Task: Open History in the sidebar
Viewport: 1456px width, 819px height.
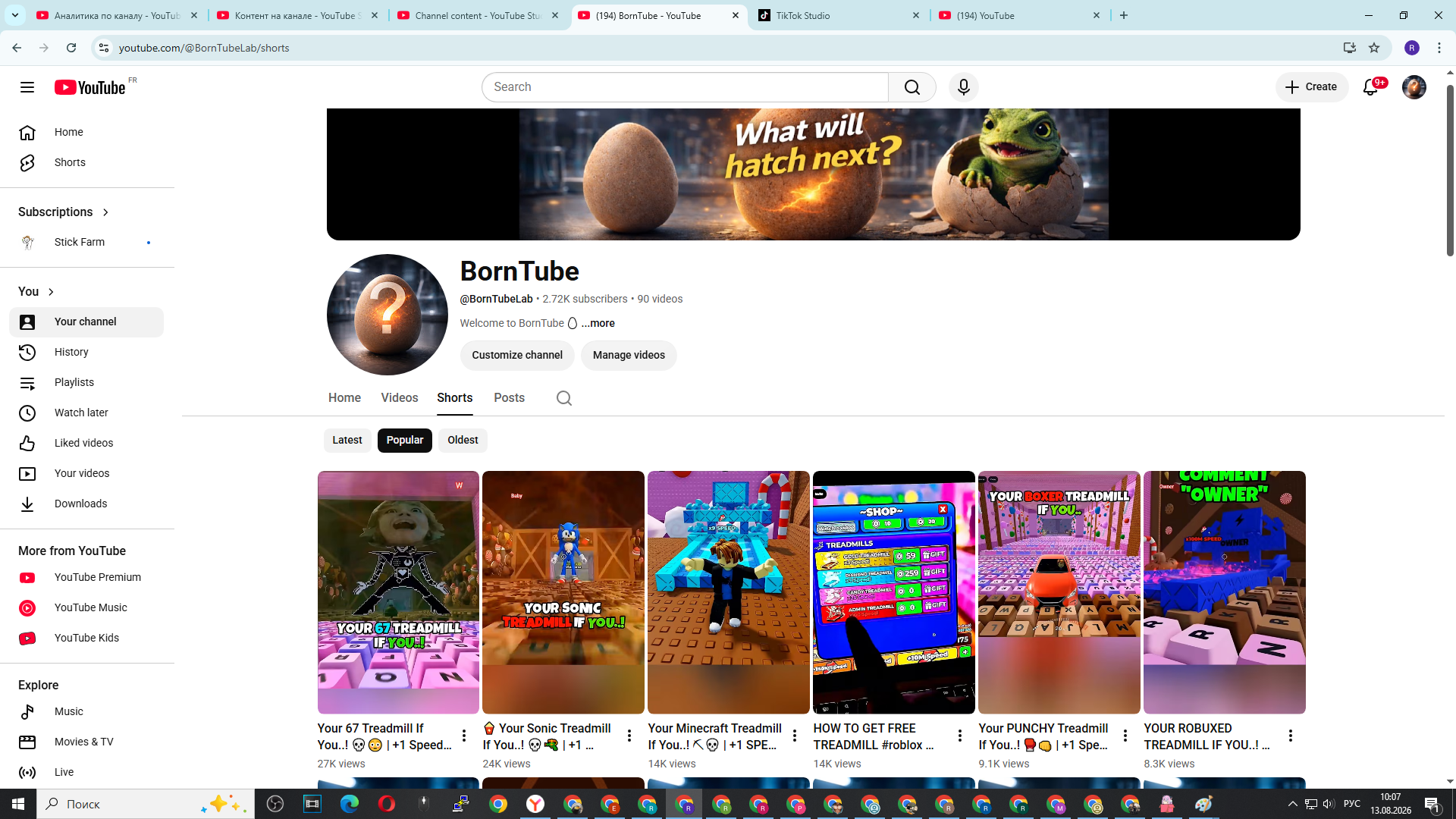Action: coord(86,352)
